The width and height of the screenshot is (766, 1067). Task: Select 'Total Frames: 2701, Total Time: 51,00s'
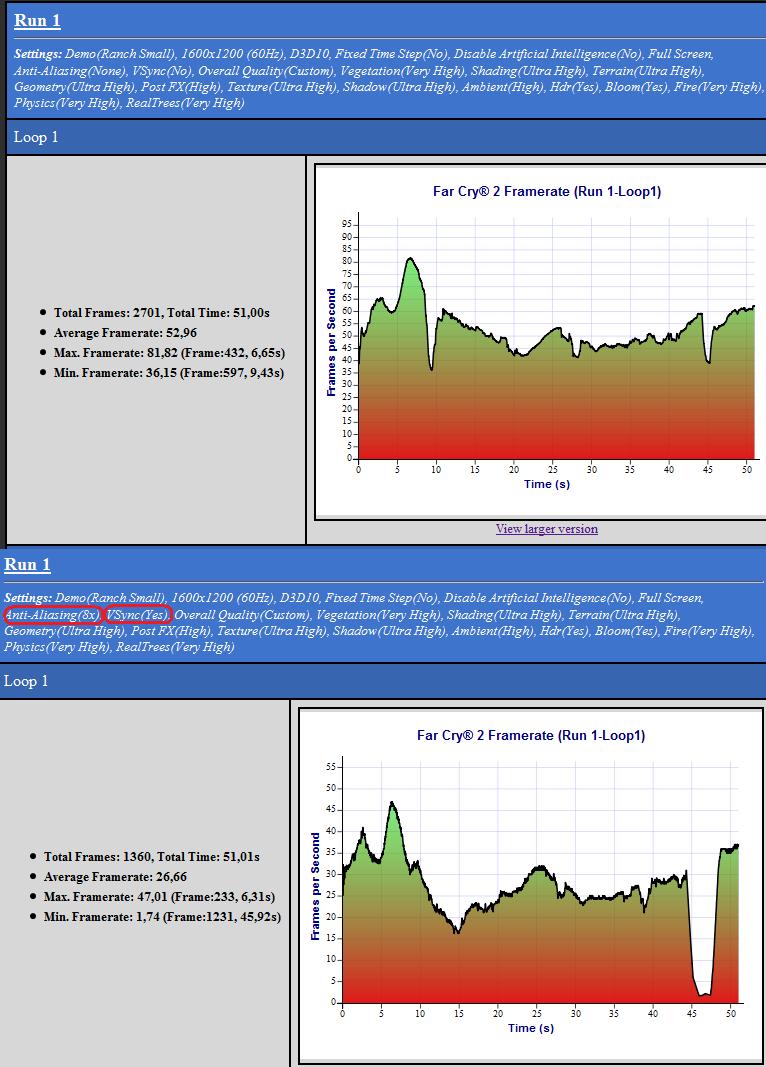(162, 313)
